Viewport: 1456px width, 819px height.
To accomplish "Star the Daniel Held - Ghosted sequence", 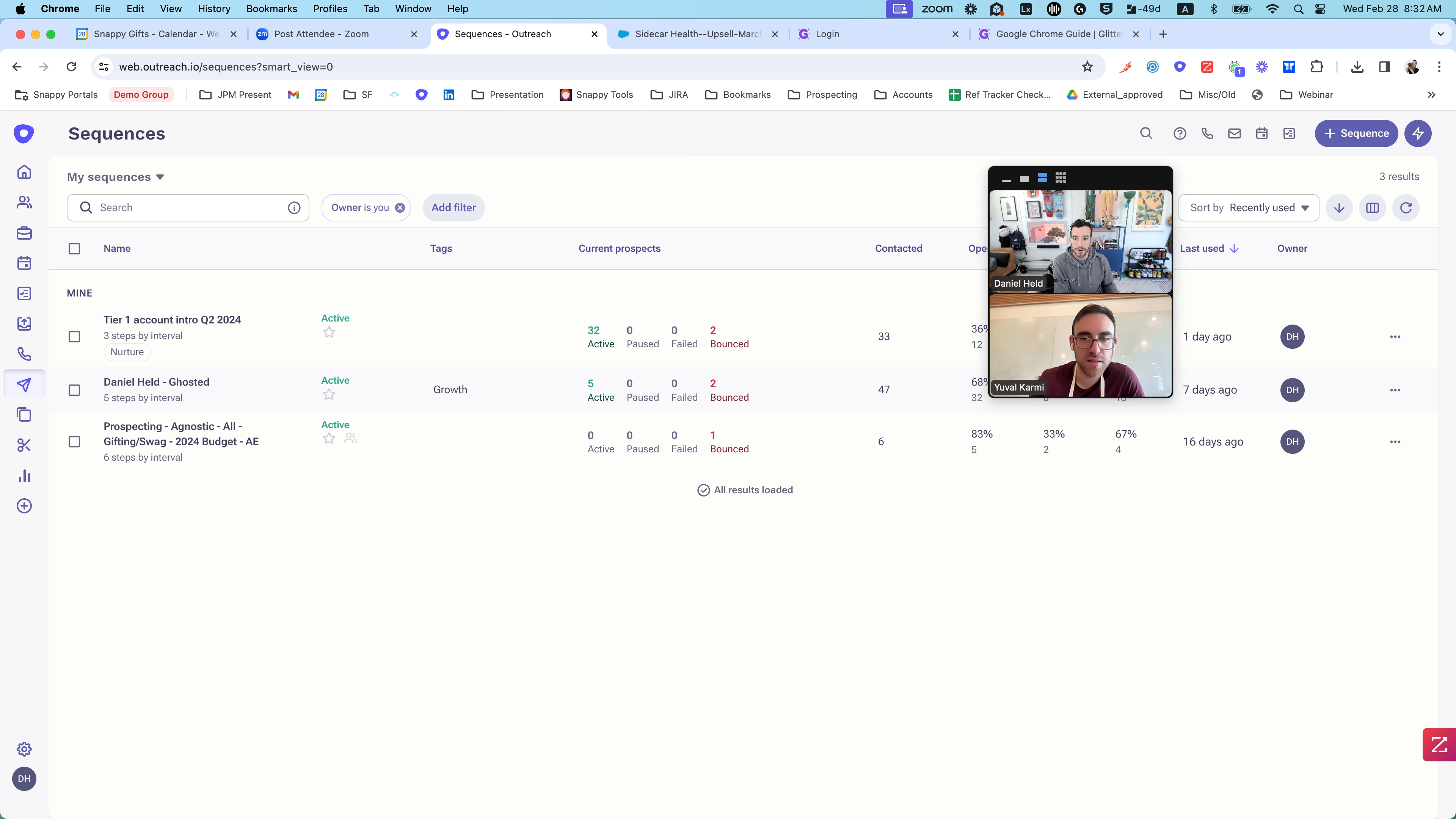I will [x=329, y=394].
